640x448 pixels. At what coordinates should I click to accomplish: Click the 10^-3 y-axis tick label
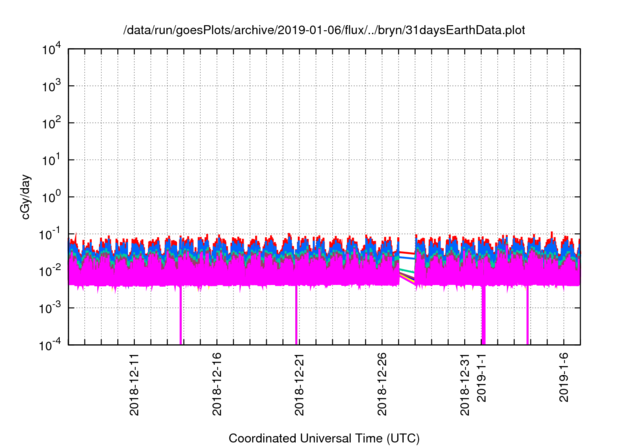tap(51, 308)
